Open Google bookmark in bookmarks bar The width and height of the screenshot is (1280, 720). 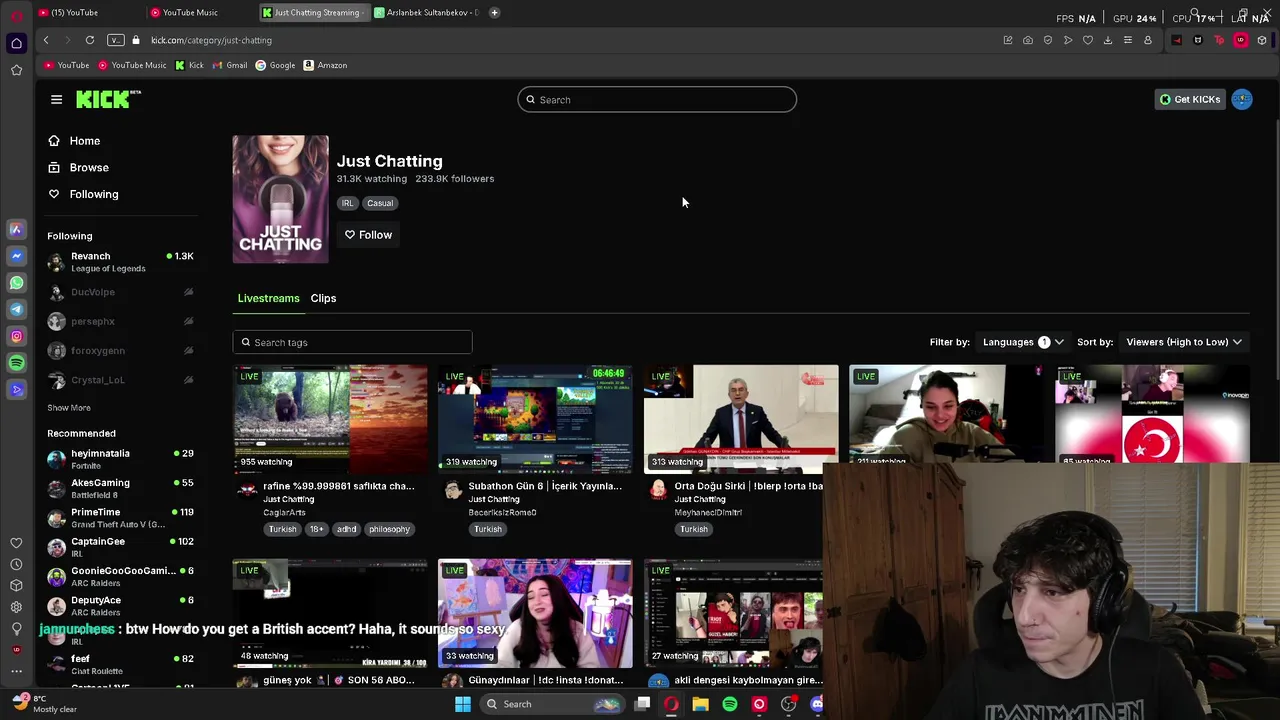click(x=276, y=65)
